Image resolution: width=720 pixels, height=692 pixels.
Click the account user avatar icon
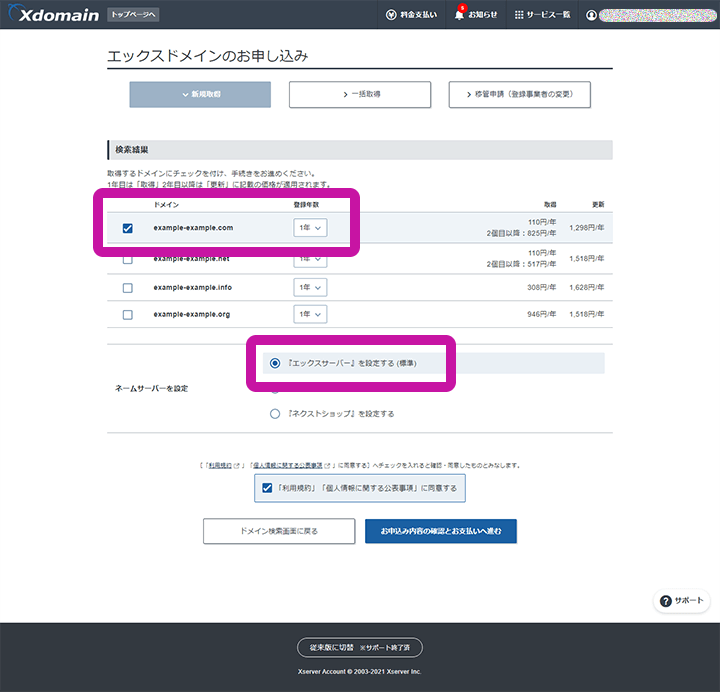coord(592,15)
